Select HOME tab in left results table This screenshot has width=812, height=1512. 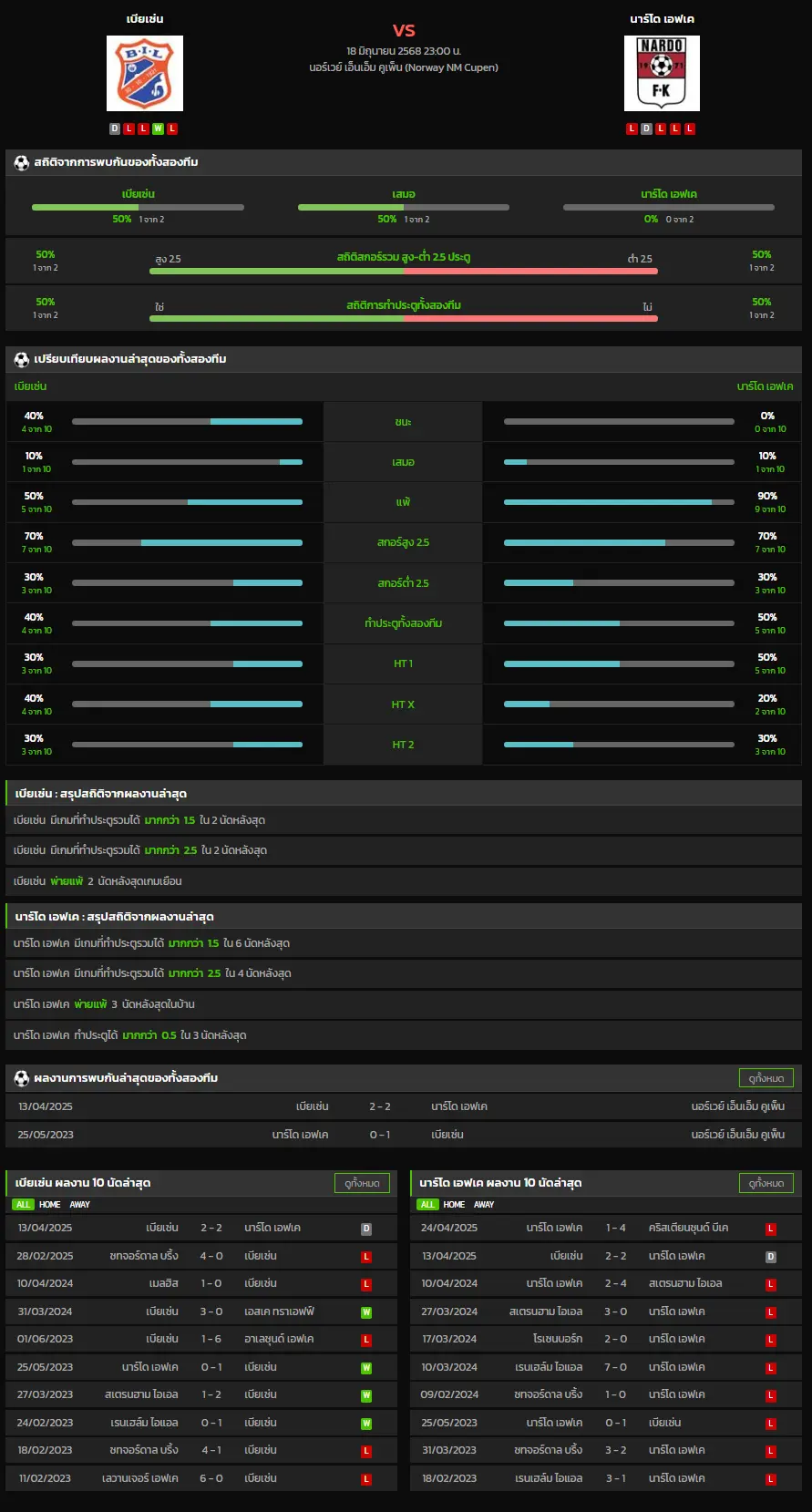[x=50, y=1205]
